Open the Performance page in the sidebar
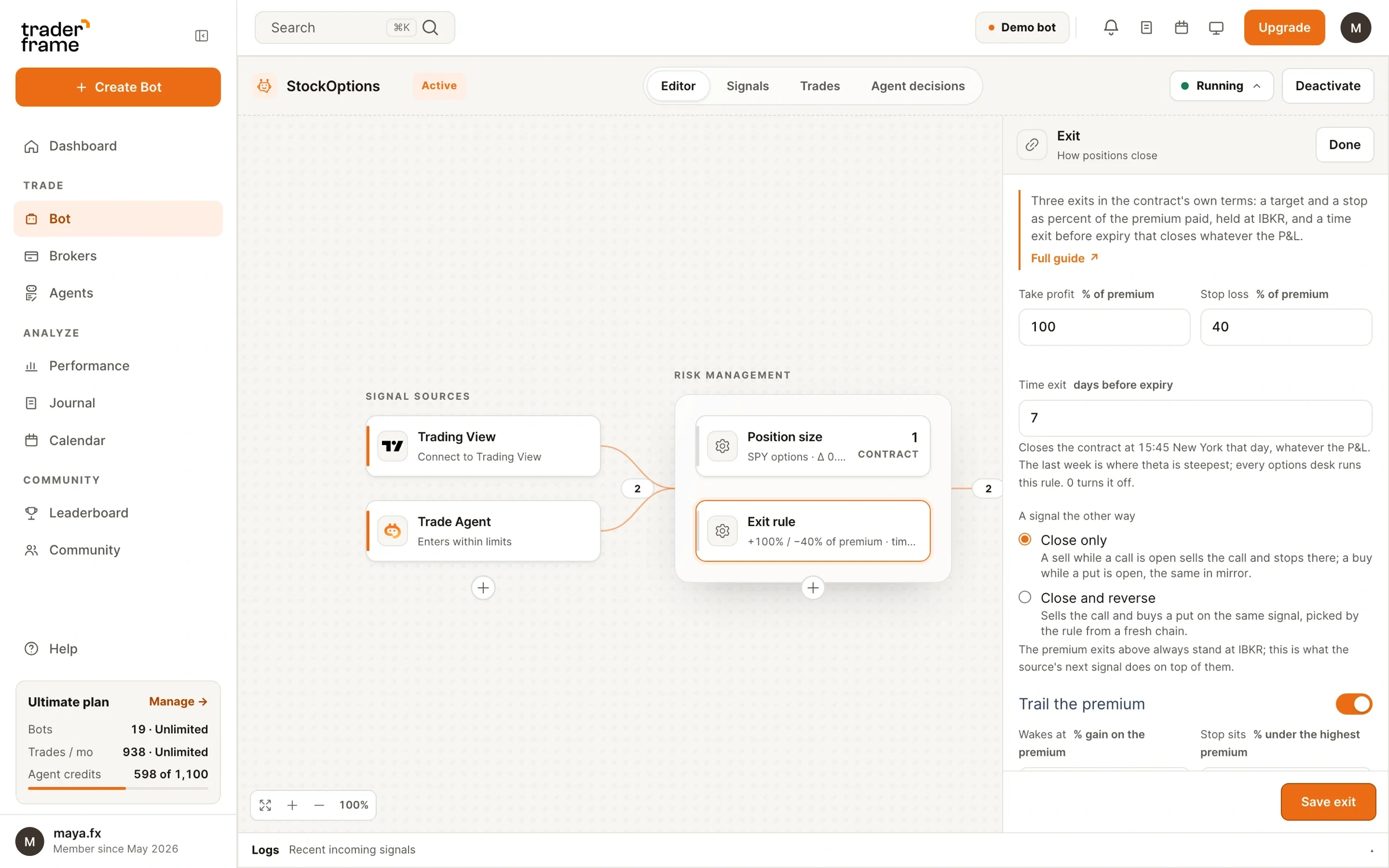Viewport: 1389px width, 868px height. 118,366
